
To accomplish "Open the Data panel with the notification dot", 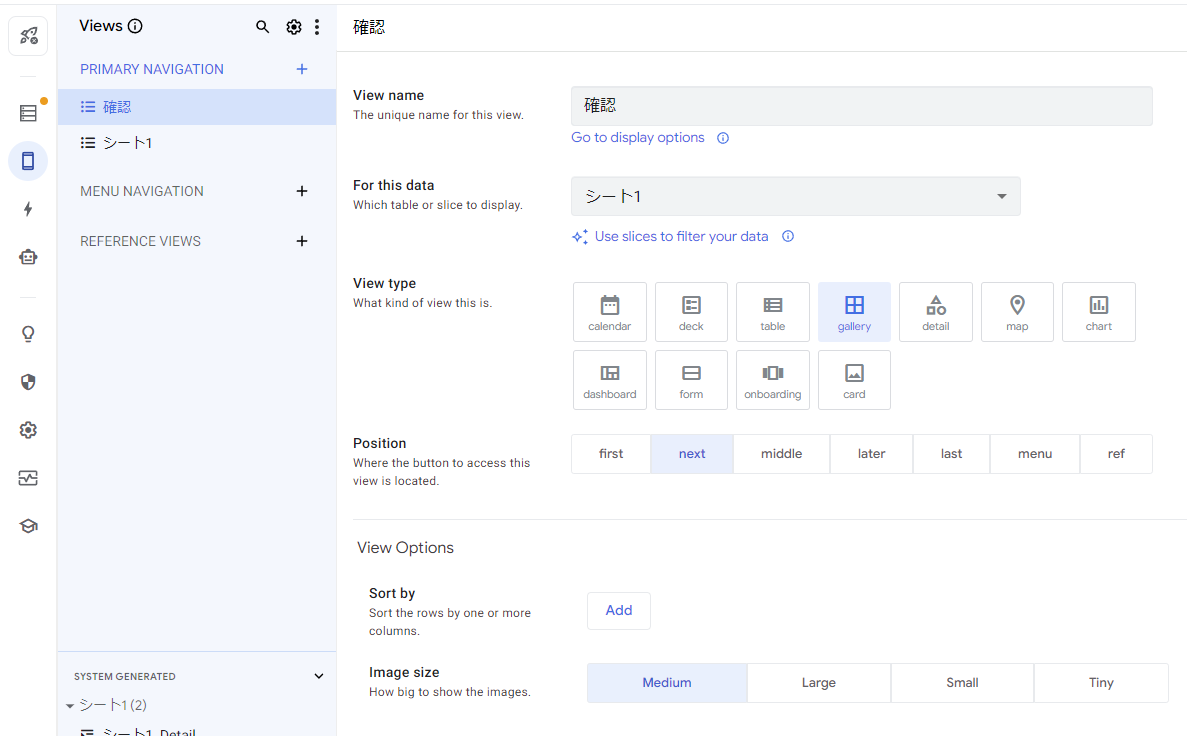I will pyautogui.click(x=27, y=112).
